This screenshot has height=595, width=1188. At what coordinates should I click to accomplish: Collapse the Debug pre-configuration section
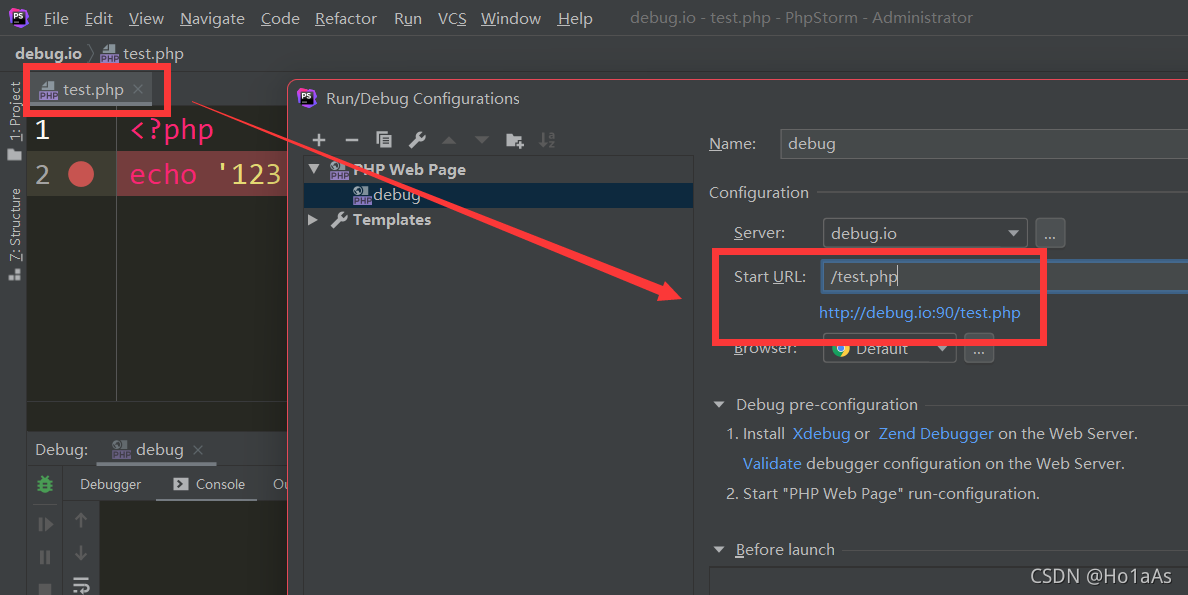click(719, 405)
